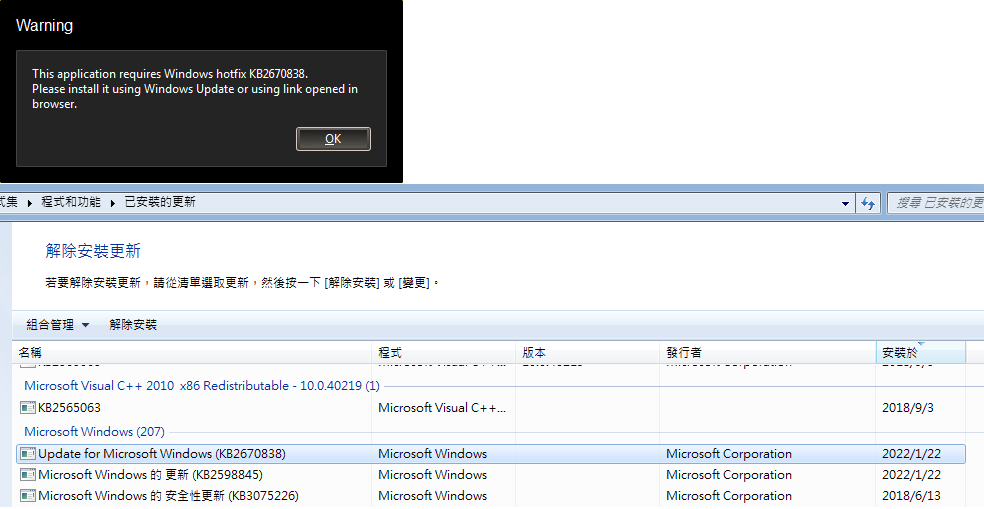This screenshot has height=509, width=984.
Task: Sort by 程式 column header
Action: (x=443, y=353)
